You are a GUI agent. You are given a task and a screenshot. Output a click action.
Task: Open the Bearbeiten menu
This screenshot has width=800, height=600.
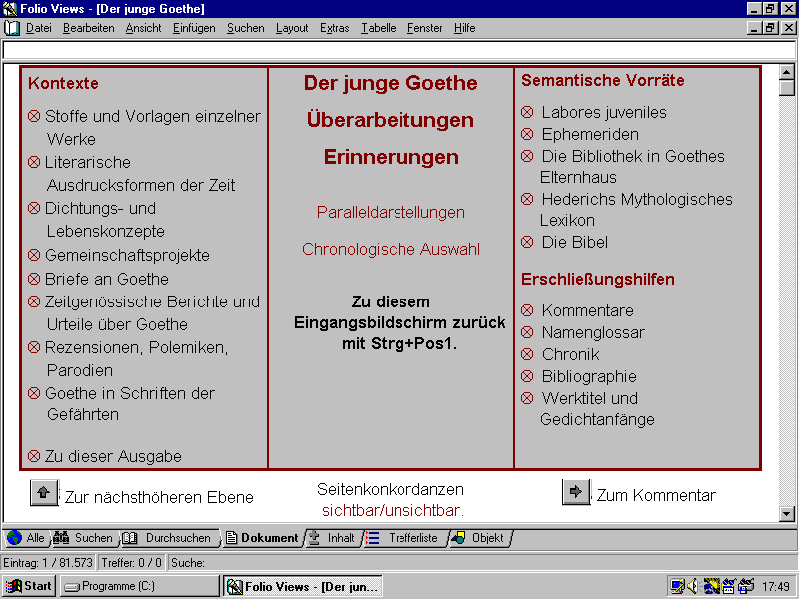(x=89, y=28)
